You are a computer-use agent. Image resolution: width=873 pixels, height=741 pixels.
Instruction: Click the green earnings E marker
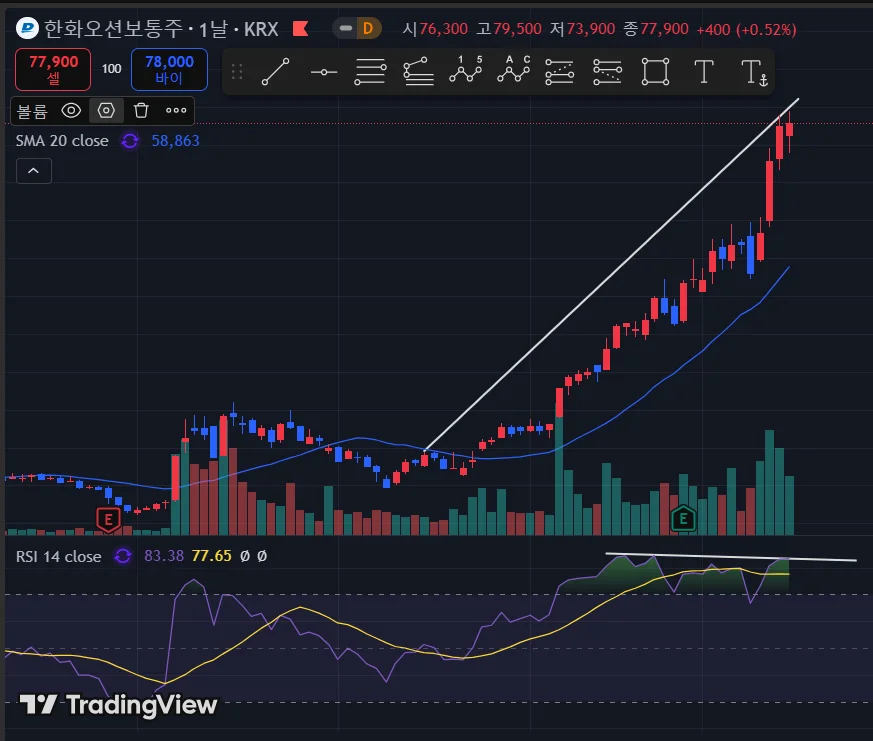click(683, 519)
